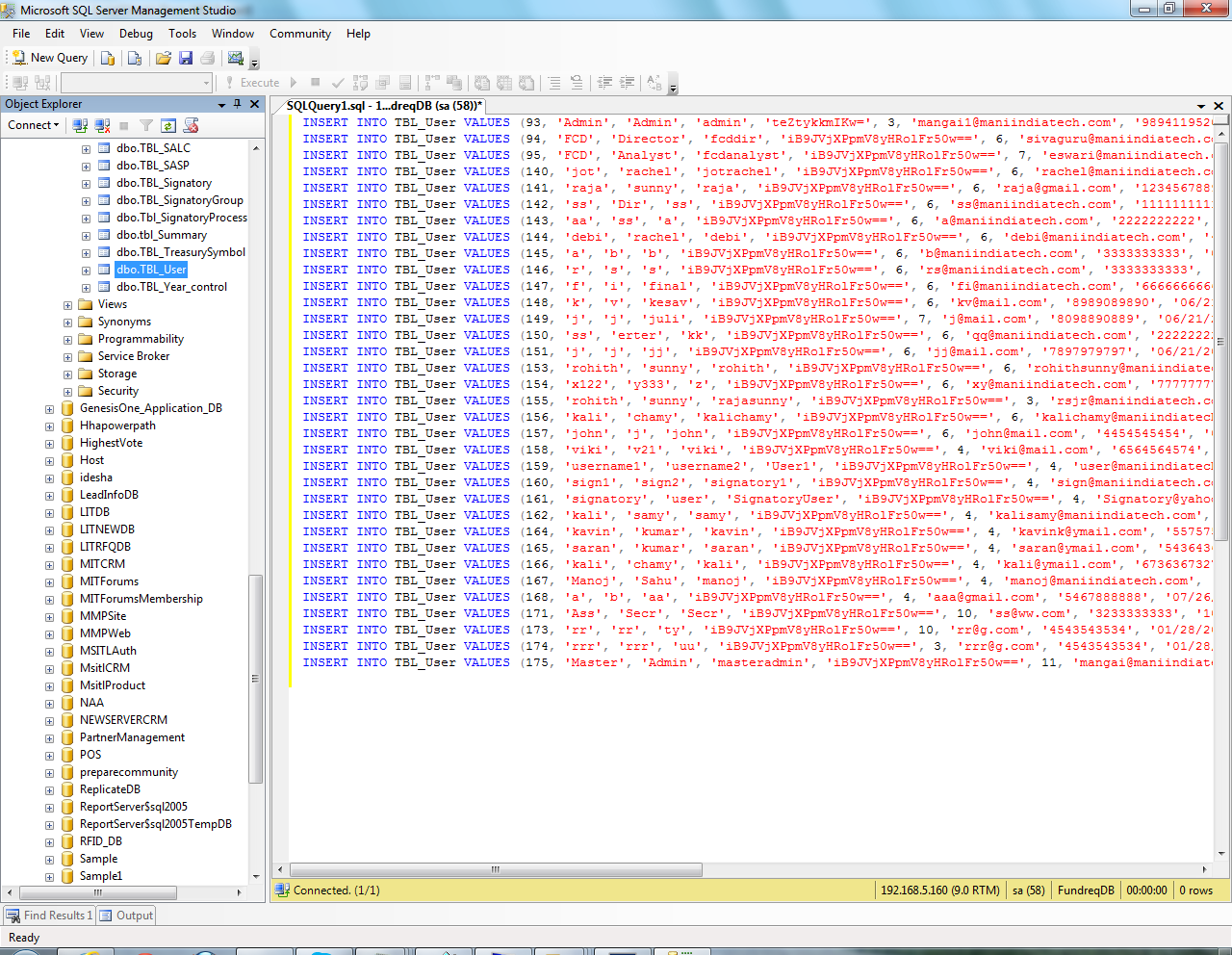Select the dbo.TBL_Year_control table
Screen dimensions: 1232x955
(x=171, y=287)
